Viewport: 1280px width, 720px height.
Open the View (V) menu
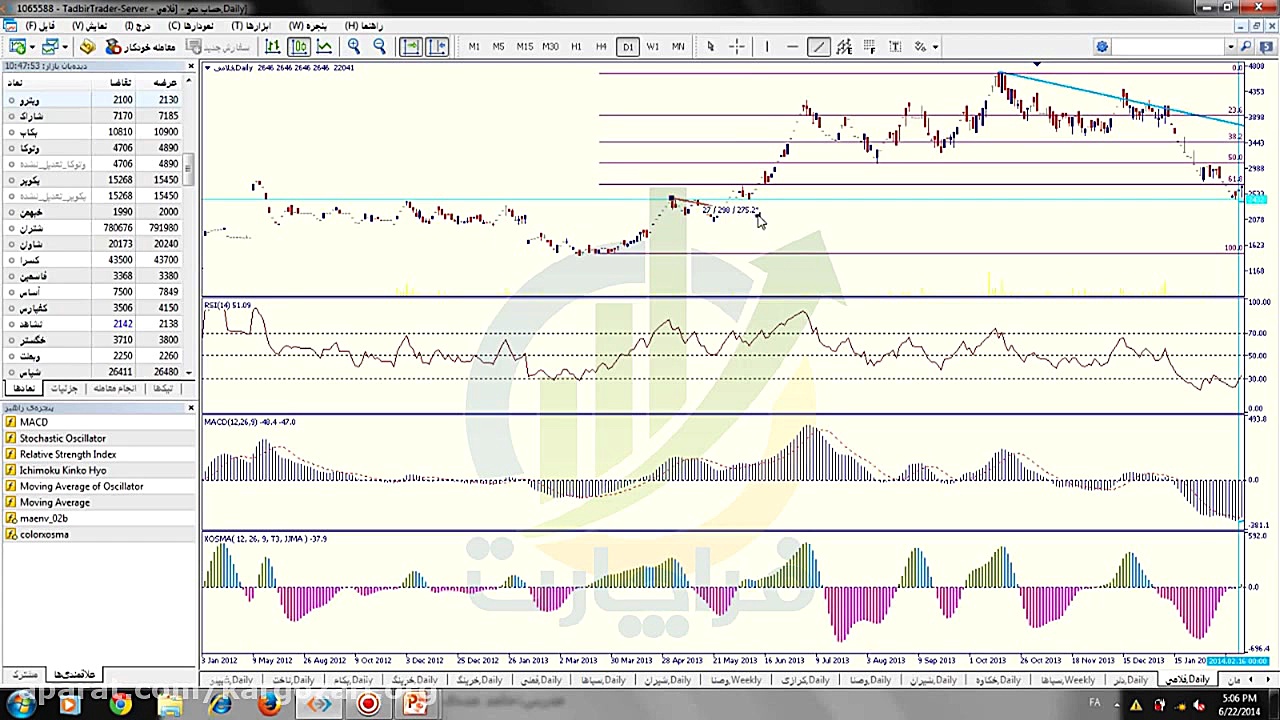pyautogui.click(x=89, y=25)
